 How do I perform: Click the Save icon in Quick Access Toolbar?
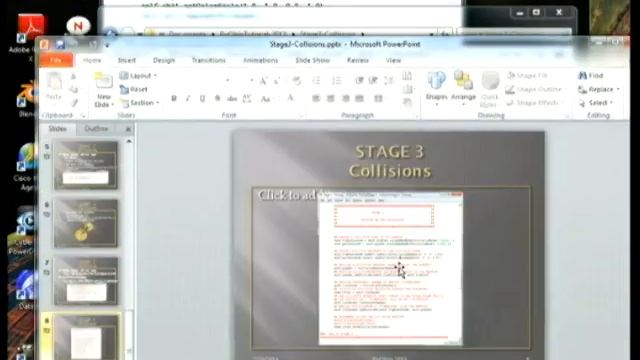pyautogui.click(x=60, y=44)
